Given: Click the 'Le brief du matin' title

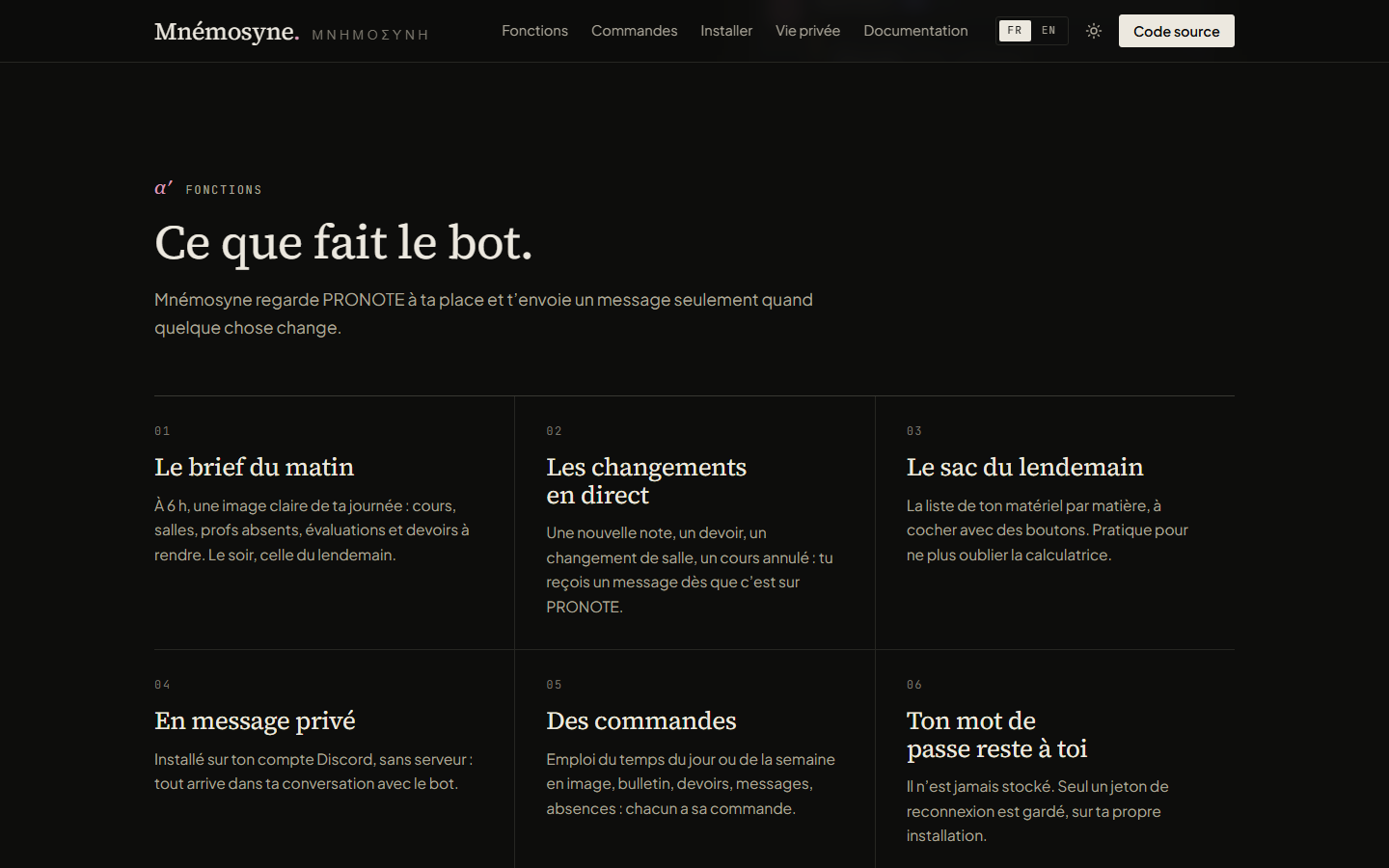Looking at the screenshot, I should coord(255,467).
